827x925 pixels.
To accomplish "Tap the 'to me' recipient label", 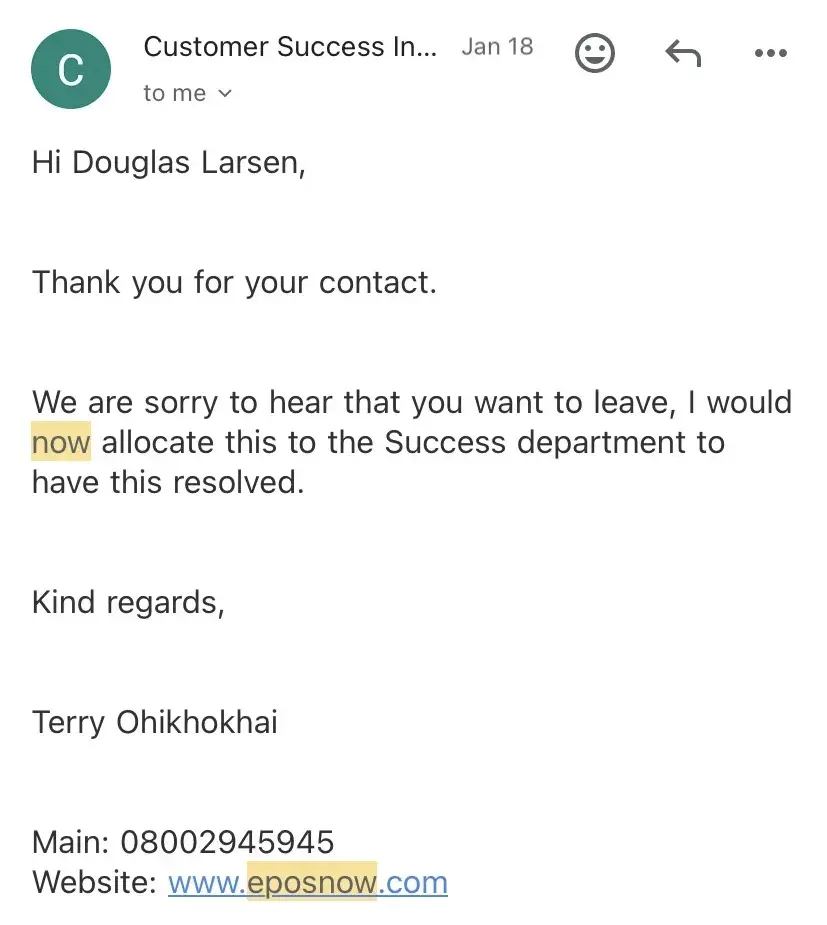I will tap(175, 93).
